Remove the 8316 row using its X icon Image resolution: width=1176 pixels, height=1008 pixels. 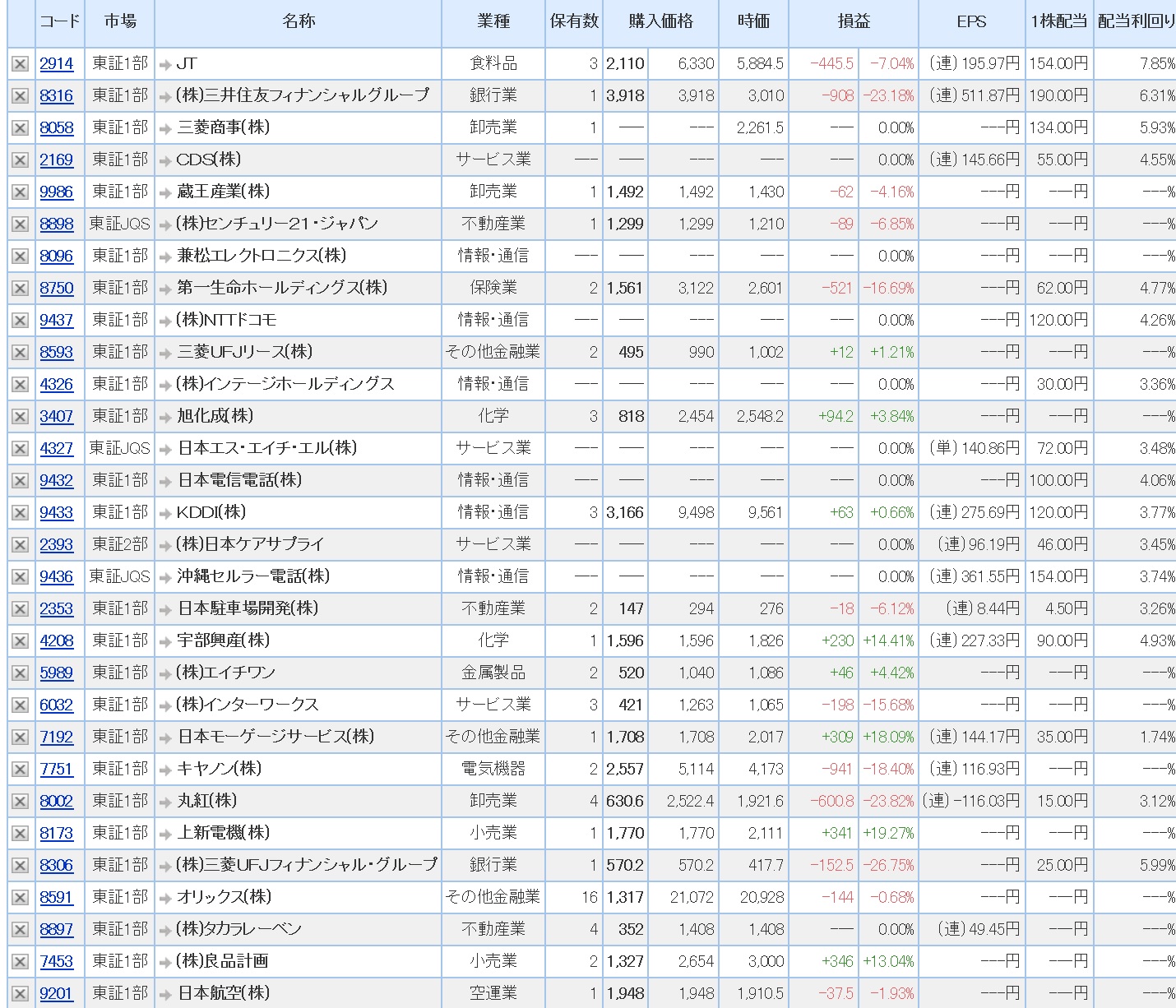[x=21, y=96]
